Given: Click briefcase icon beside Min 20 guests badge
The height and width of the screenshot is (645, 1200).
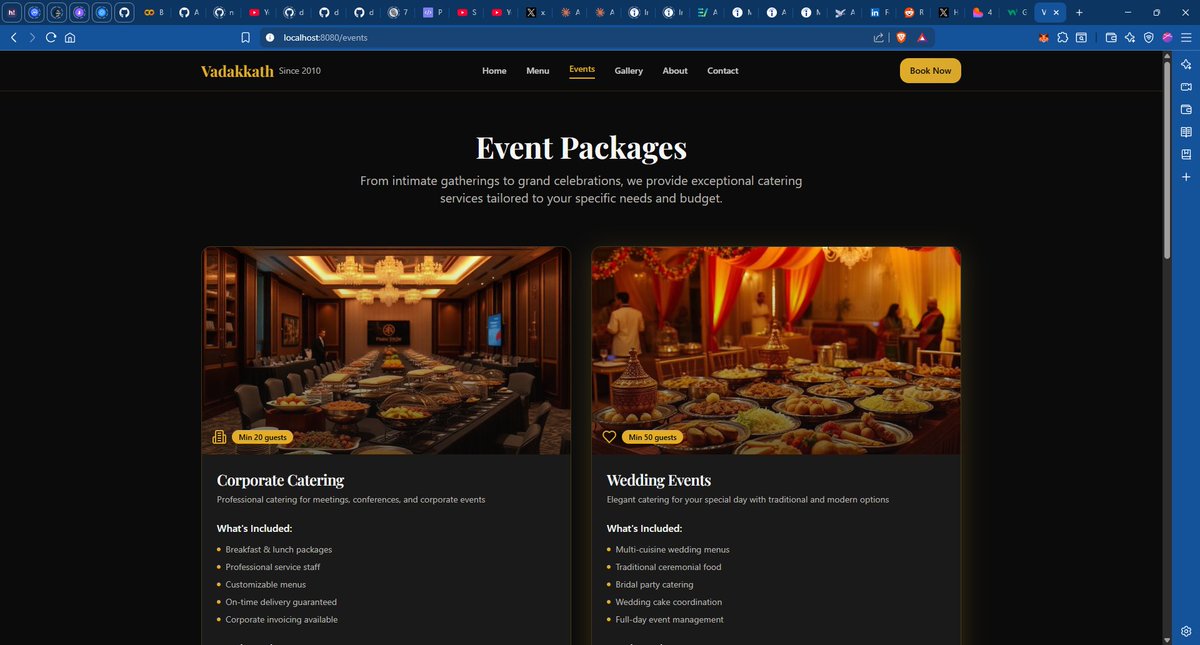Looking at the screenshot, I should click(x=219, y=436).
